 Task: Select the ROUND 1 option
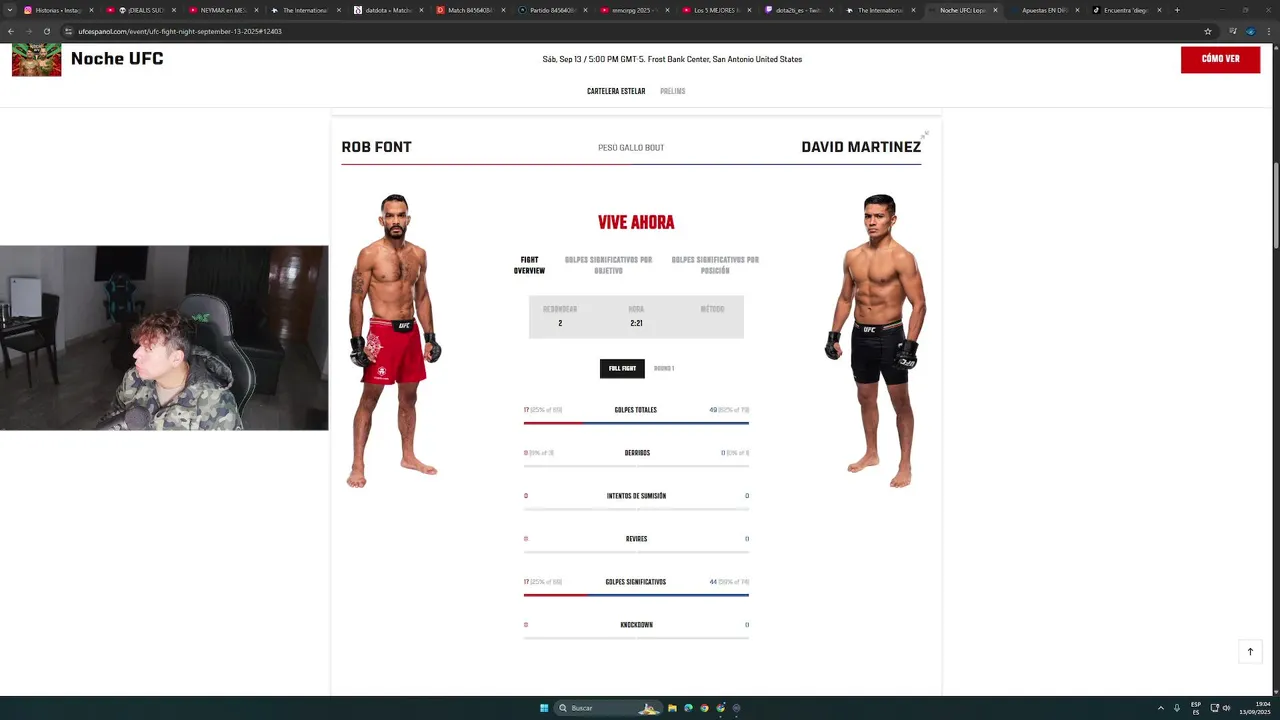[x=664, y=369]
